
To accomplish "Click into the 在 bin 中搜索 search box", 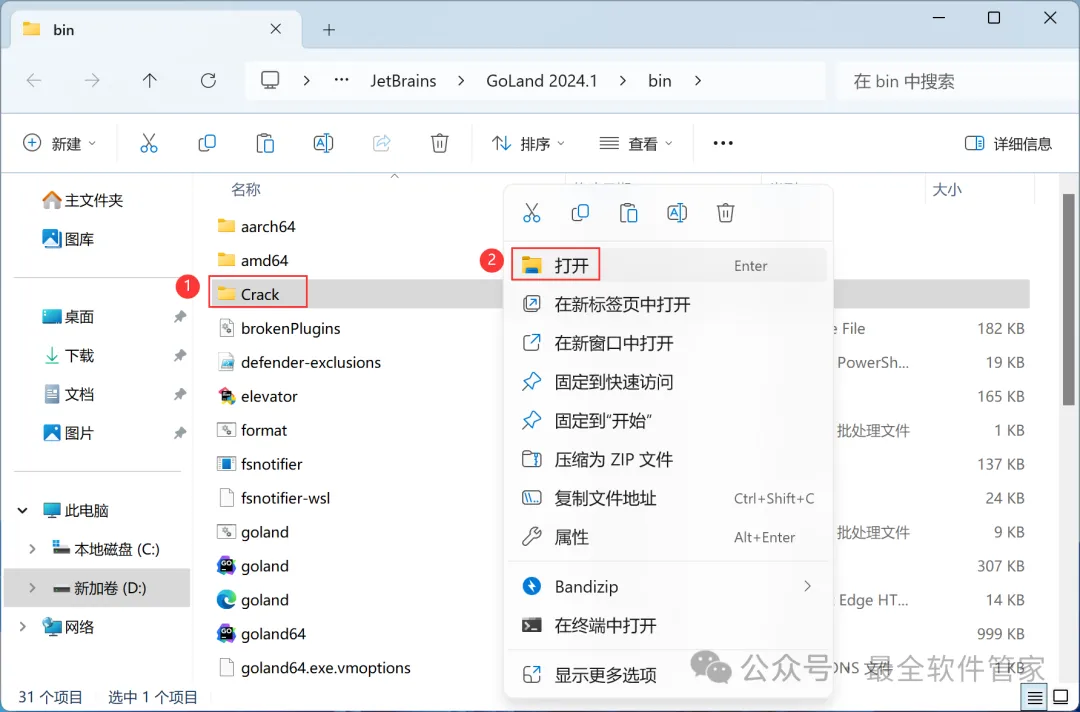I will pos(957,81).
